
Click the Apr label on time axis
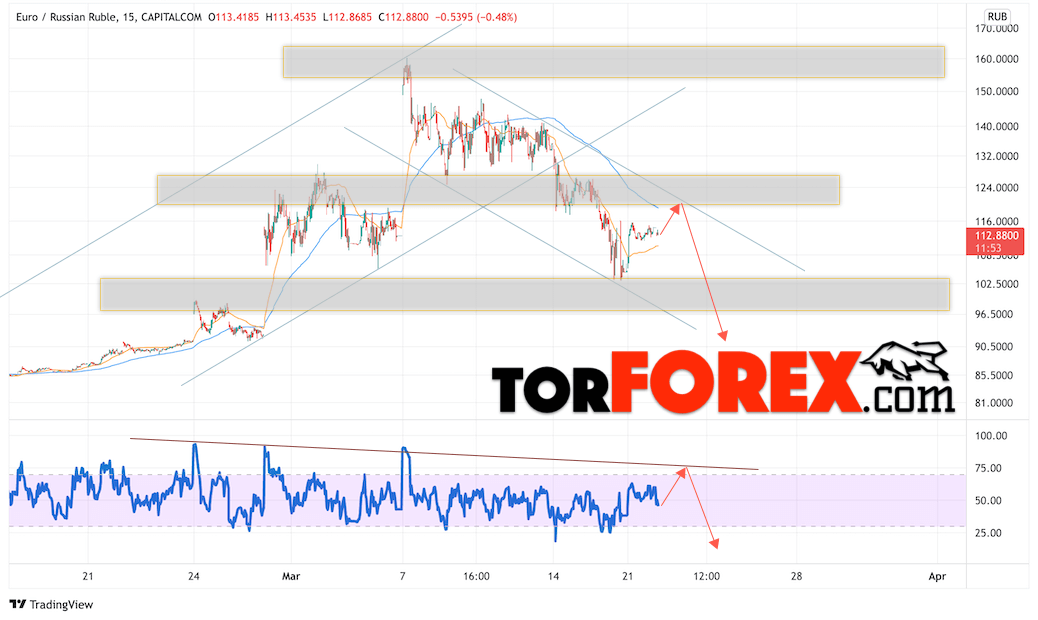tap(937, 576)
